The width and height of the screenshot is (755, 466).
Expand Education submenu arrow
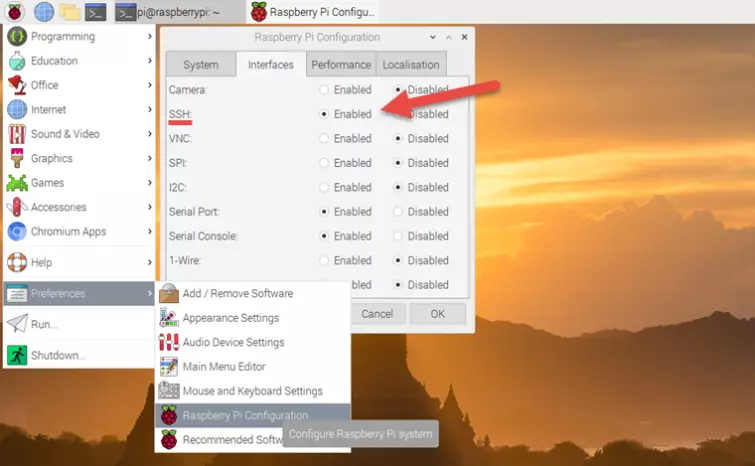coord(150,61)
